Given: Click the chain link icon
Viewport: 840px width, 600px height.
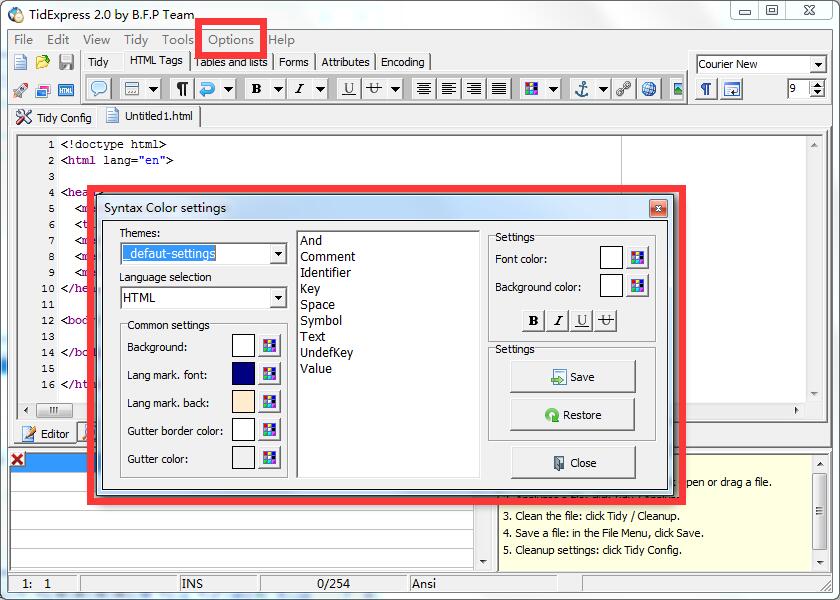Looking at the screenshot, I should click(624, 88).
